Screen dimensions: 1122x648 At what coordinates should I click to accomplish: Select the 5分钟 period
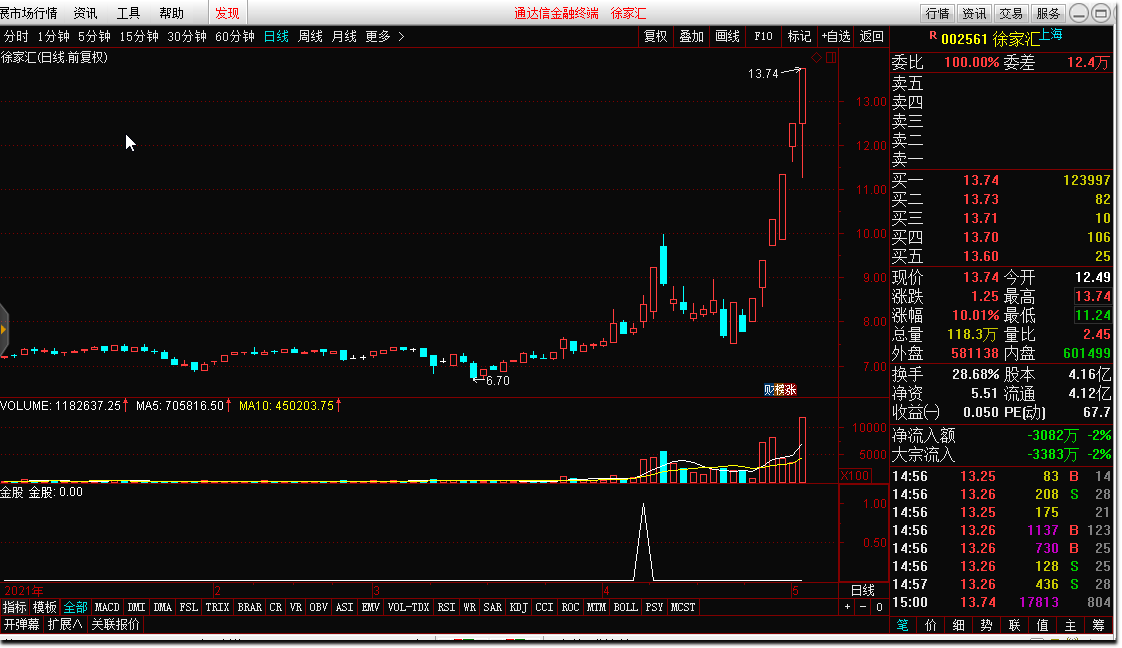click(94, 36)
